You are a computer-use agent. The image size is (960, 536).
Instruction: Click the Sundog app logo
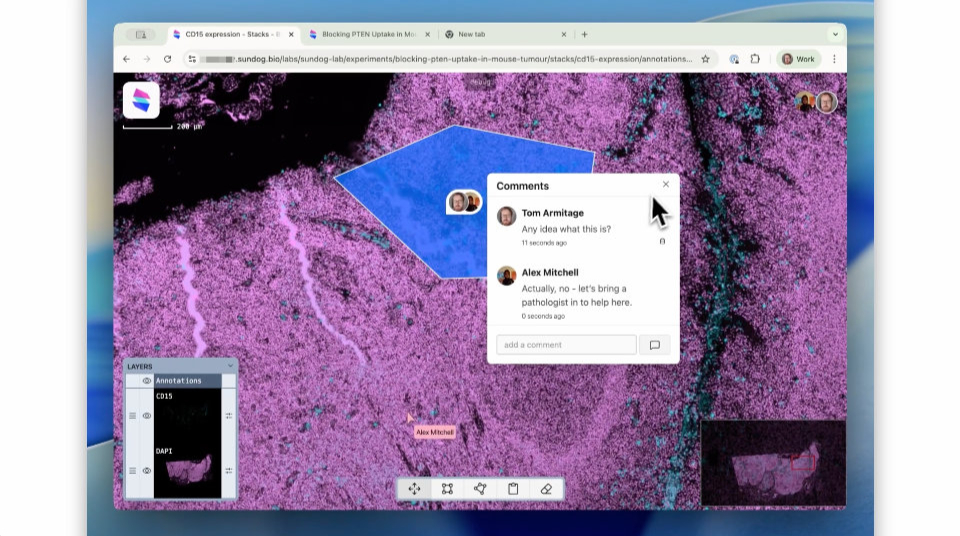tap(141, 100)
